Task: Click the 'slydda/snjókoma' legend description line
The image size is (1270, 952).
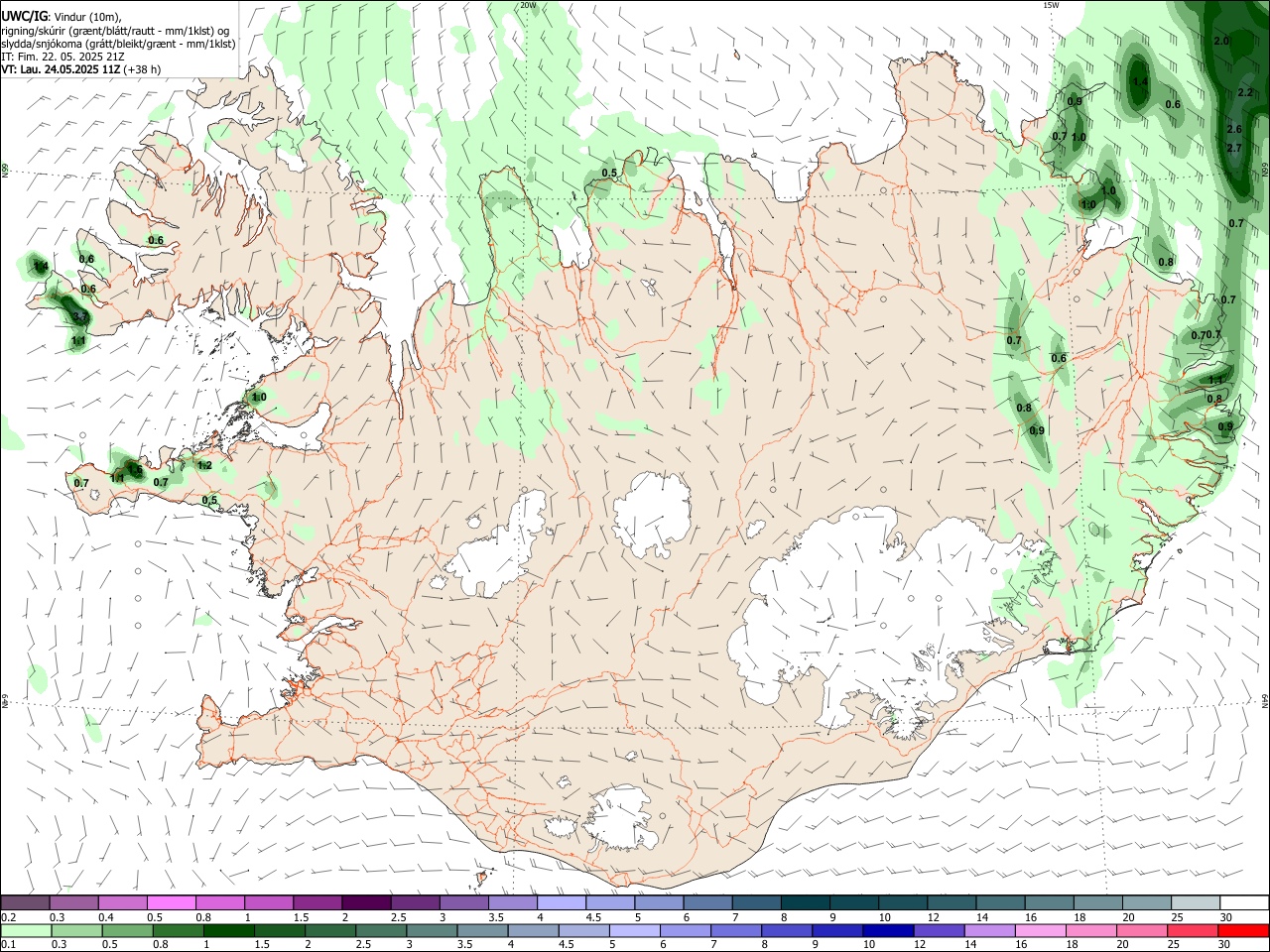Action: coord(118,44)
